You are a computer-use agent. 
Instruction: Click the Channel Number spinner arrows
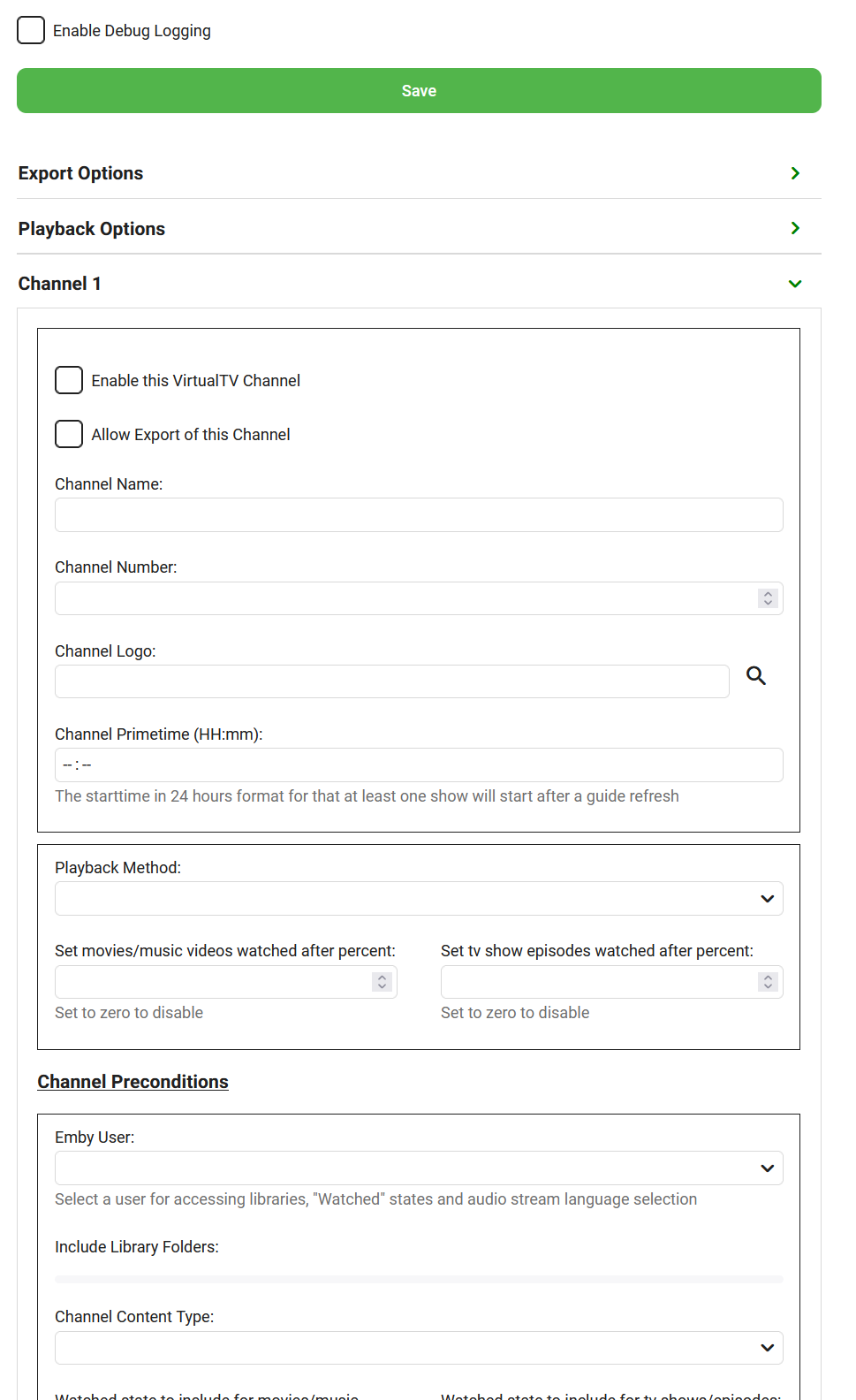768,598
